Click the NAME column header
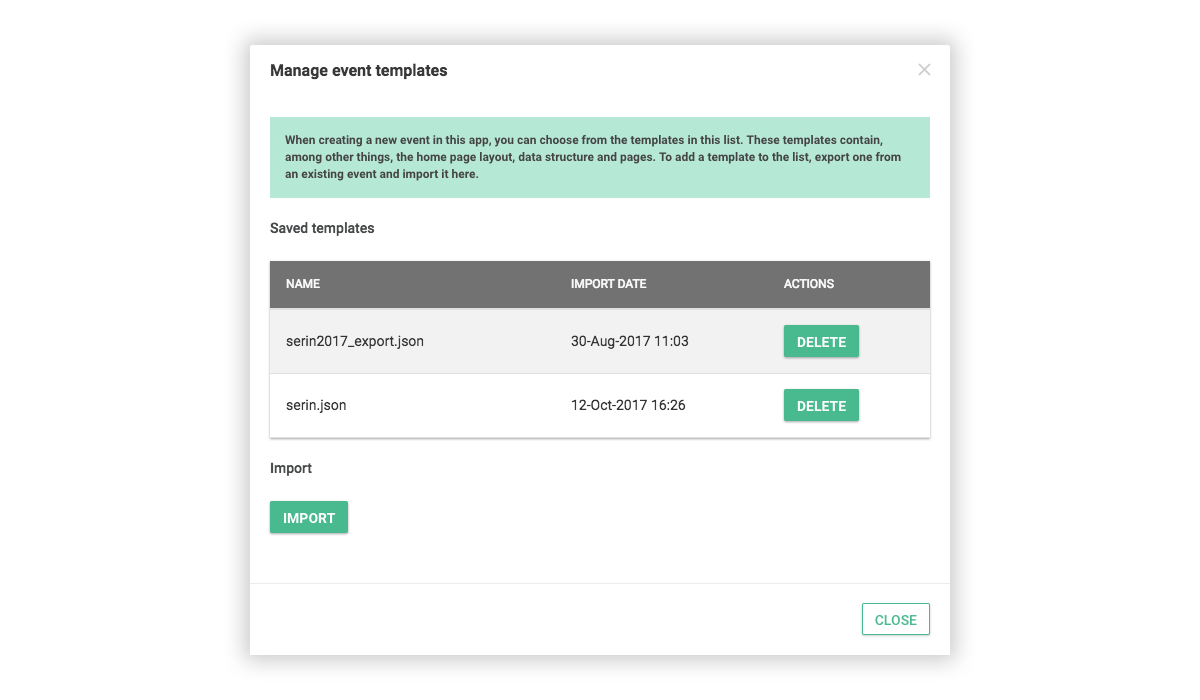The width and height of the screenshot is (1200, 700). tap(303, 284)
